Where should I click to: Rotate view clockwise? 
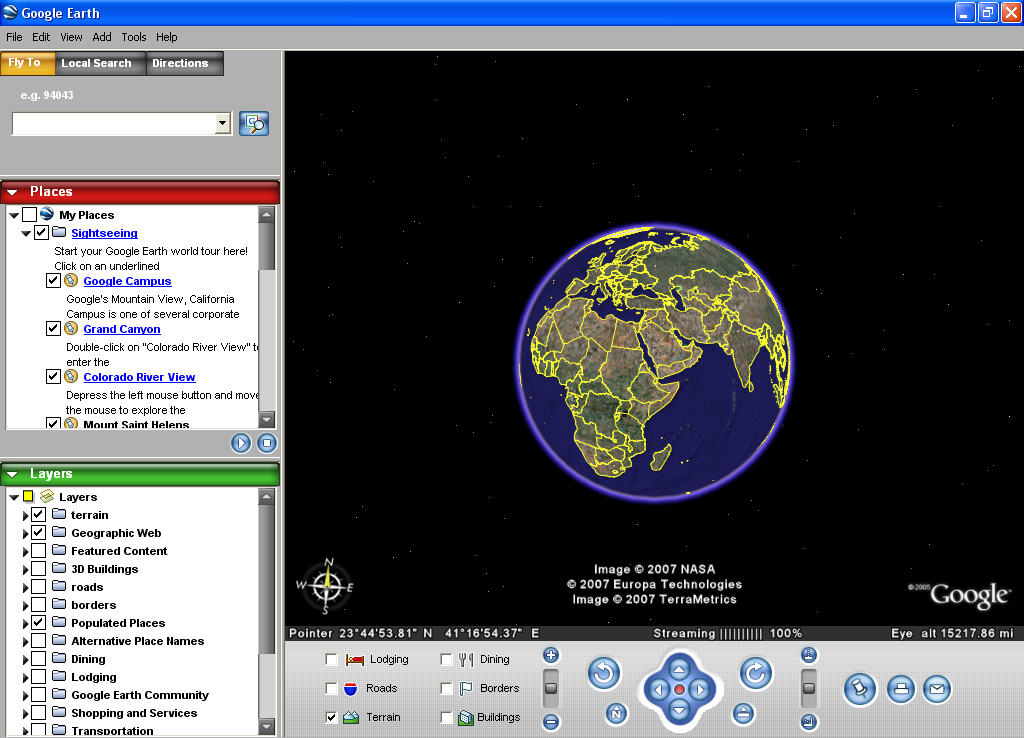(x=756, y=673)
